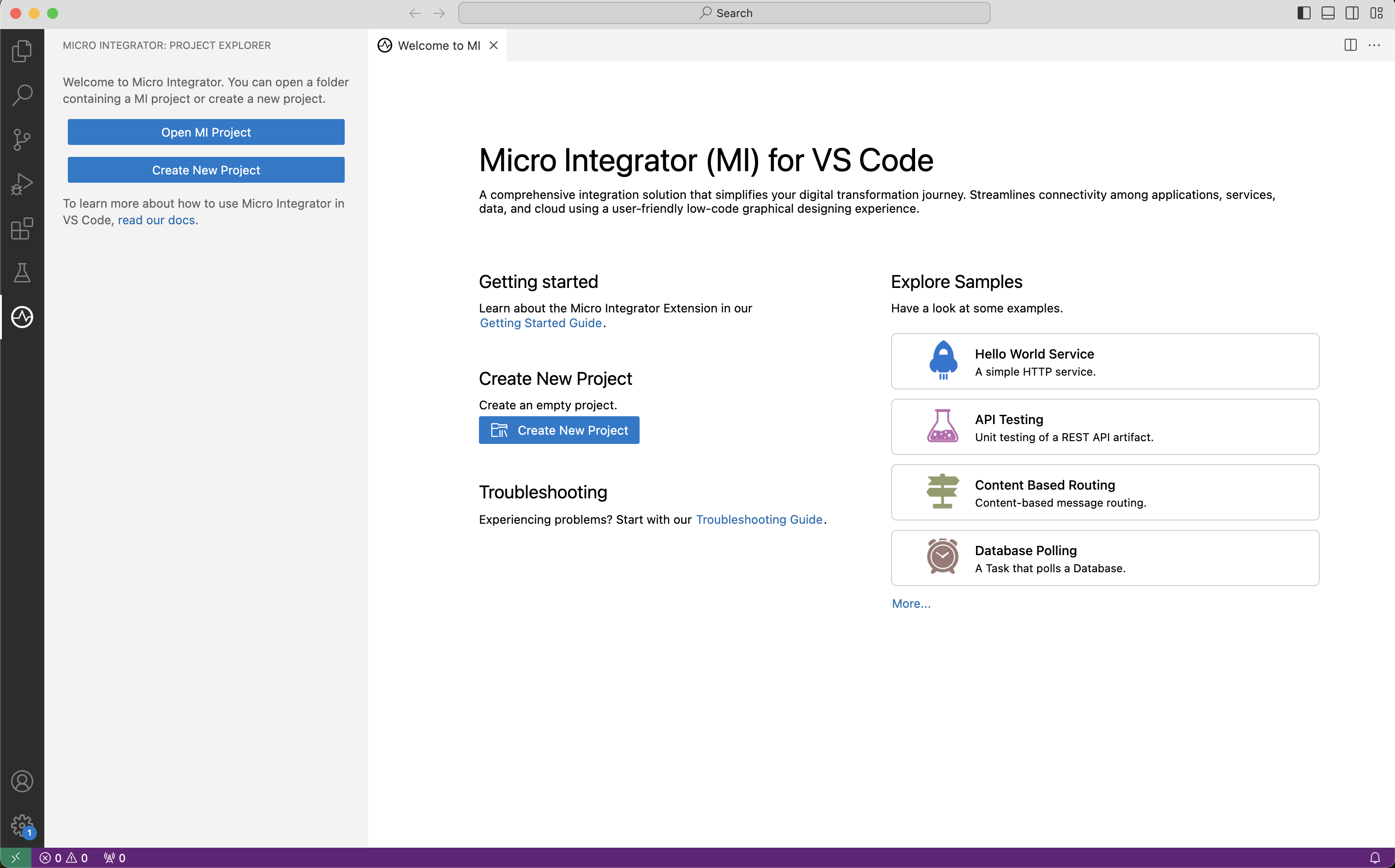Open the read our docs link

(156, 220)
